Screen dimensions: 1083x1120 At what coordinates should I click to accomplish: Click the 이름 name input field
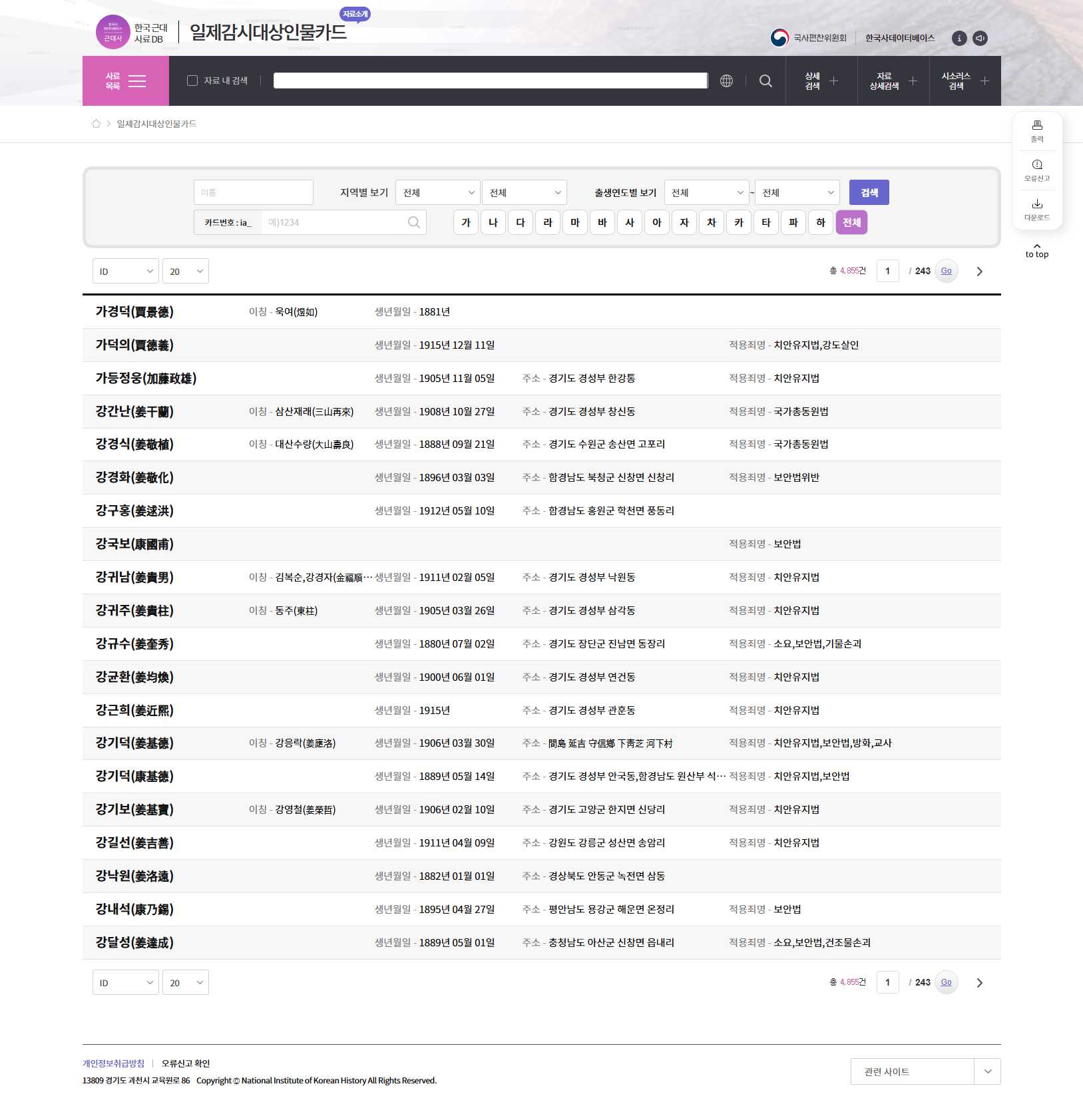[253, 193]
